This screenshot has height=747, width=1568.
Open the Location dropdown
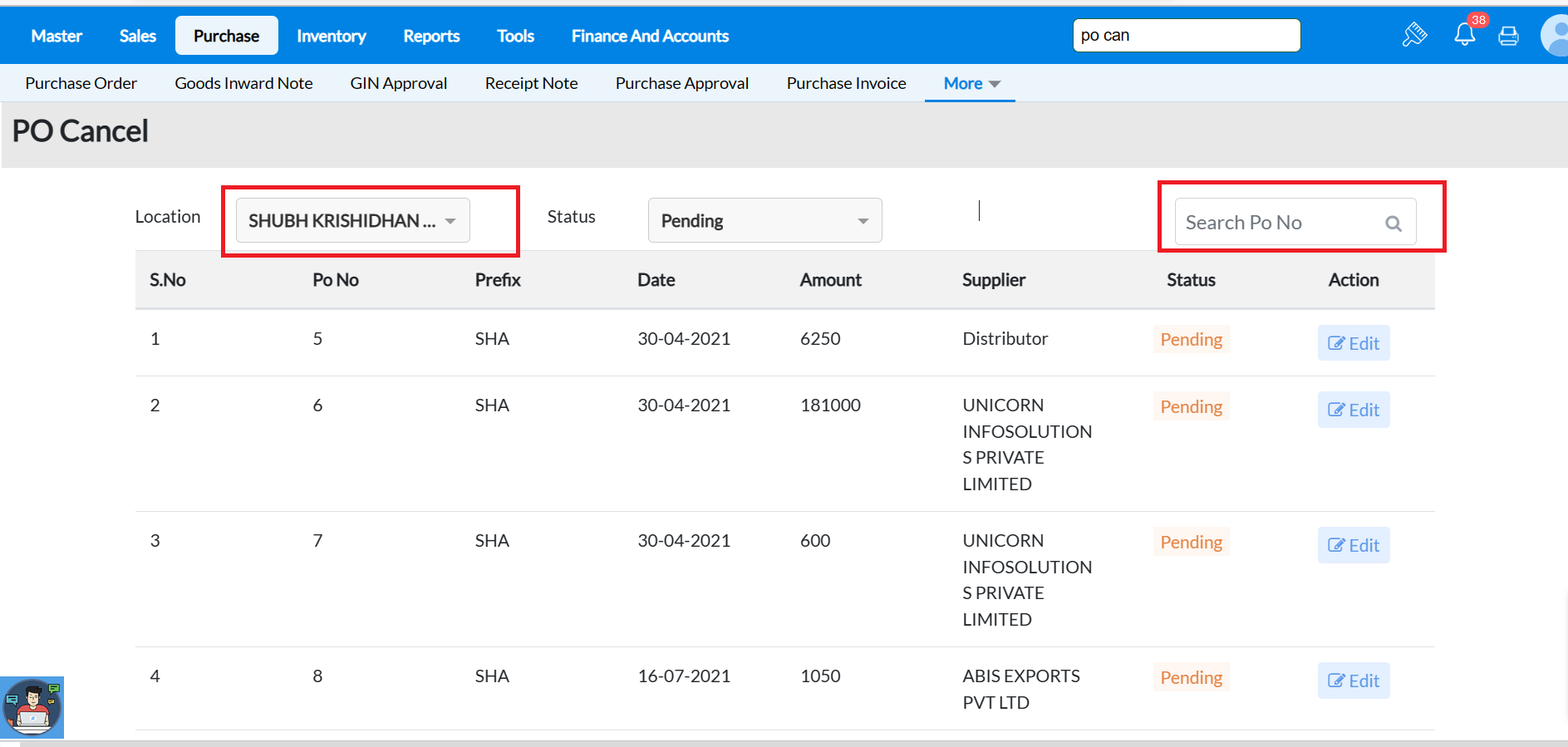coord(352,221)
